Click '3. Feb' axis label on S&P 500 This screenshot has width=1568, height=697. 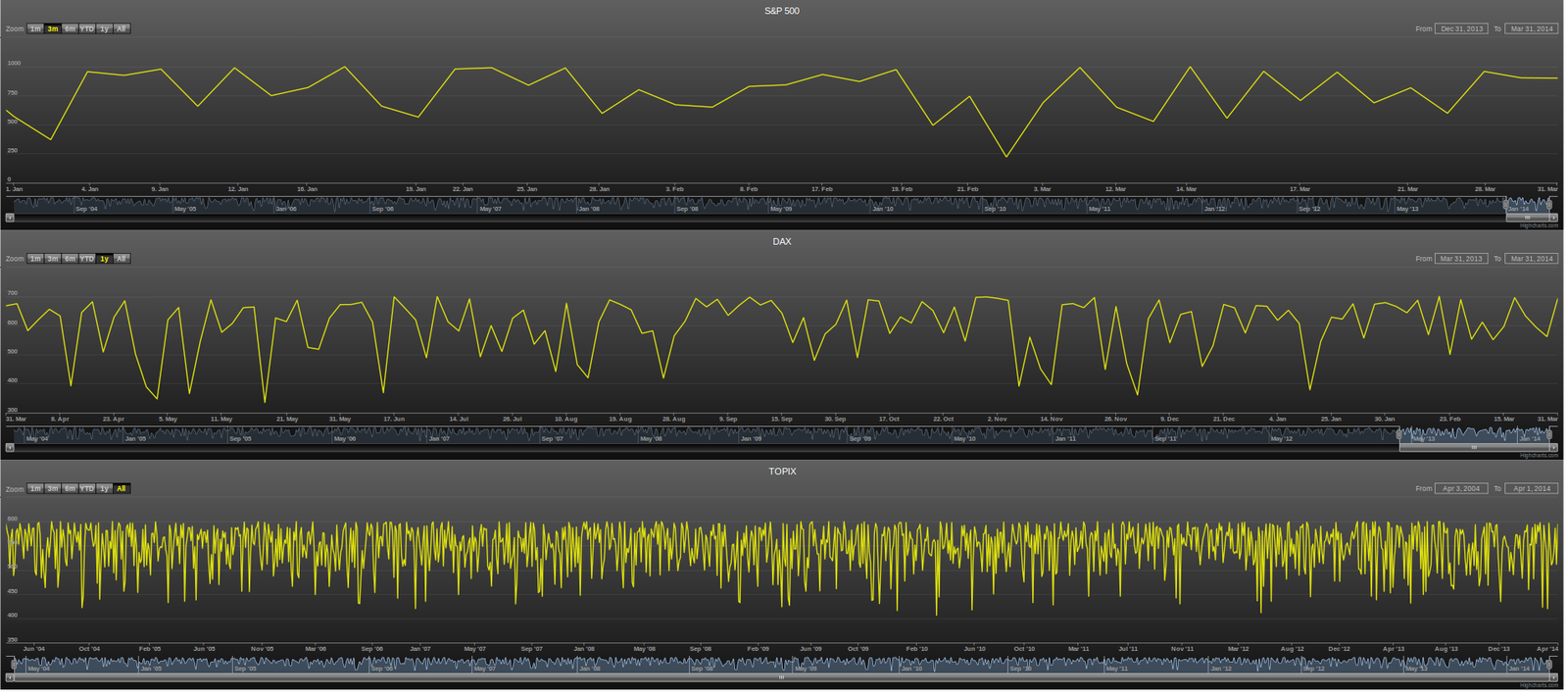pos(674,188)
